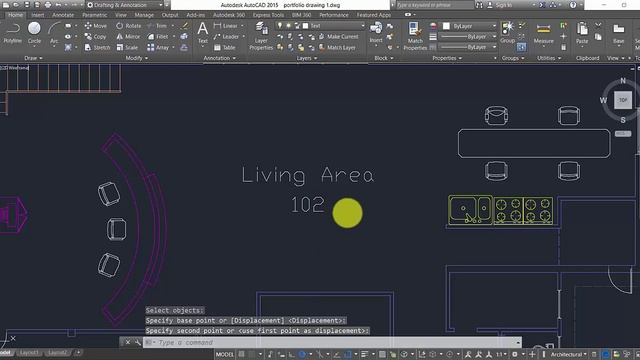
Task: Click the Make Current layer button
Action: tap(339, 37)
